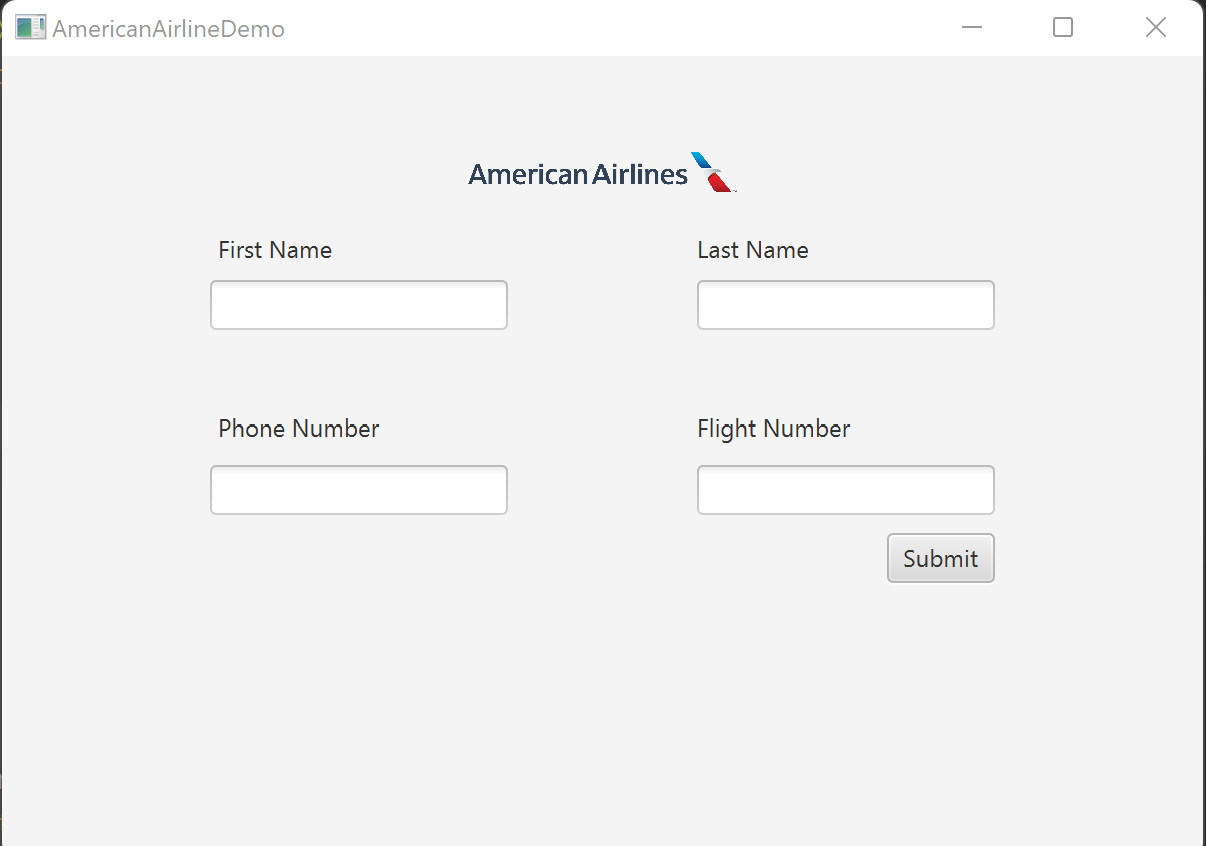Click the American Airlines wordmark text

pyautogui.click(x=578, y=175)
